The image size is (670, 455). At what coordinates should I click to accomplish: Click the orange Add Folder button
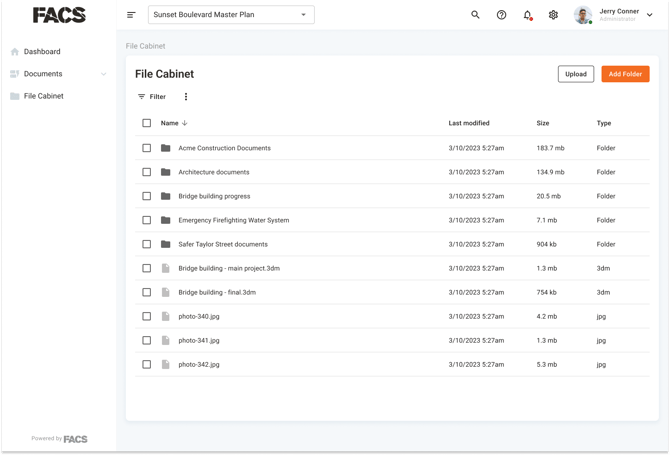pos(625,74)
